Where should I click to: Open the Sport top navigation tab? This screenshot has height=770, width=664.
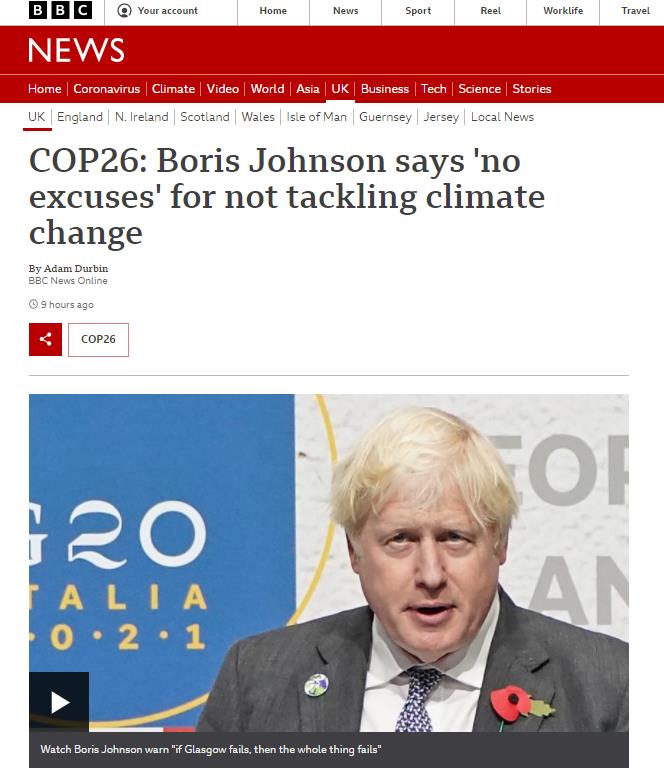(x=418, y=11)
